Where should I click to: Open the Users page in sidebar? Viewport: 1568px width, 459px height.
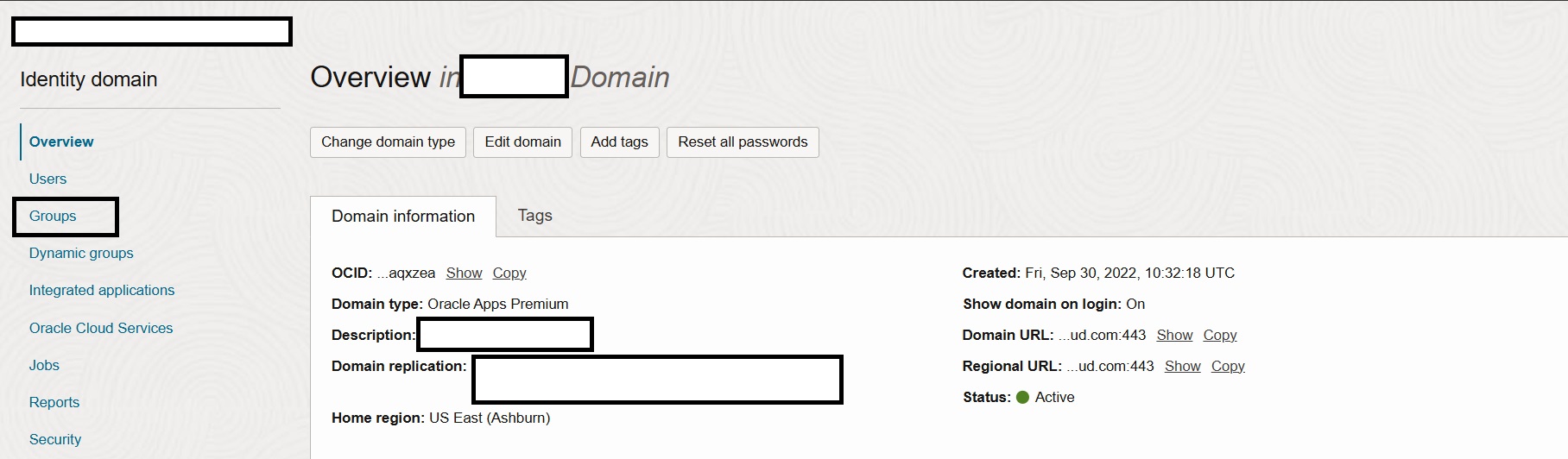(x=47, y=179)
